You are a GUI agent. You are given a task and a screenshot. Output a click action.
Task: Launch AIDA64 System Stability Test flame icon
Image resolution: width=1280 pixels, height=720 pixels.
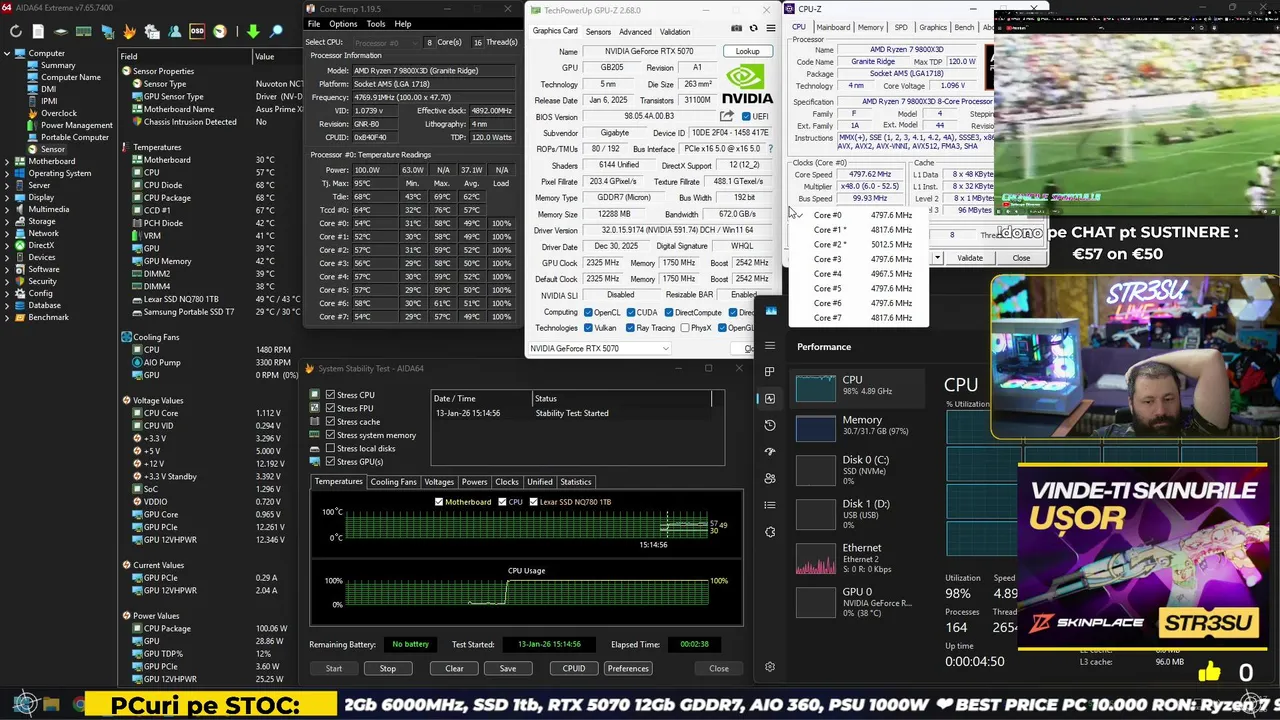[x=129, y=31]
